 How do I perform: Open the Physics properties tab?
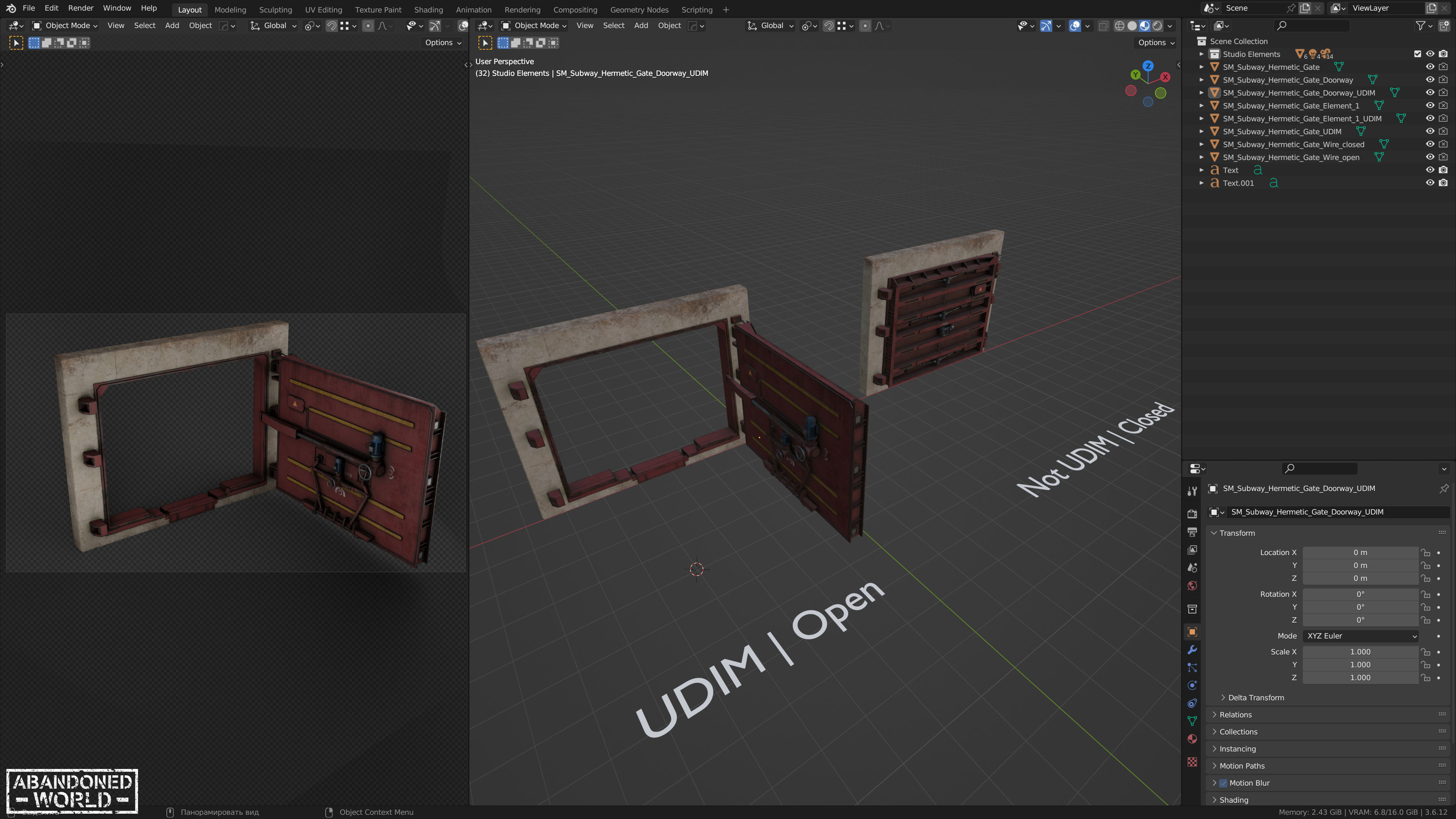click(1192, 685)
